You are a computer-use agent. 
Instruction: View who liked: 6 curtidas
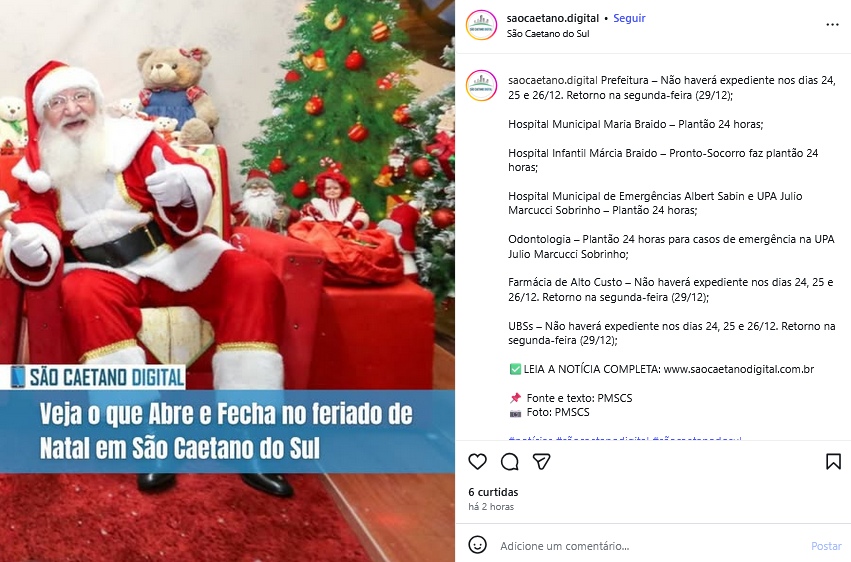tap(493, 492)
